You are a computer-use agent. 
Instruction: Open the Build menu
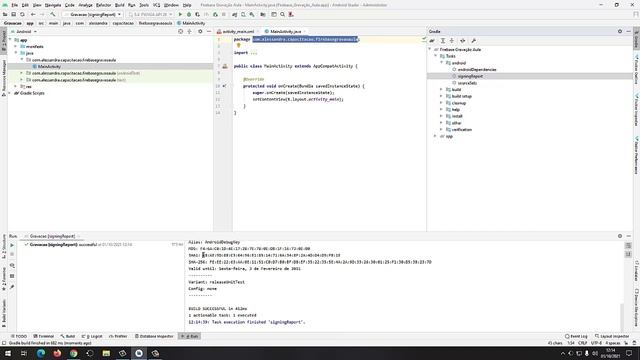coord(120,5)
